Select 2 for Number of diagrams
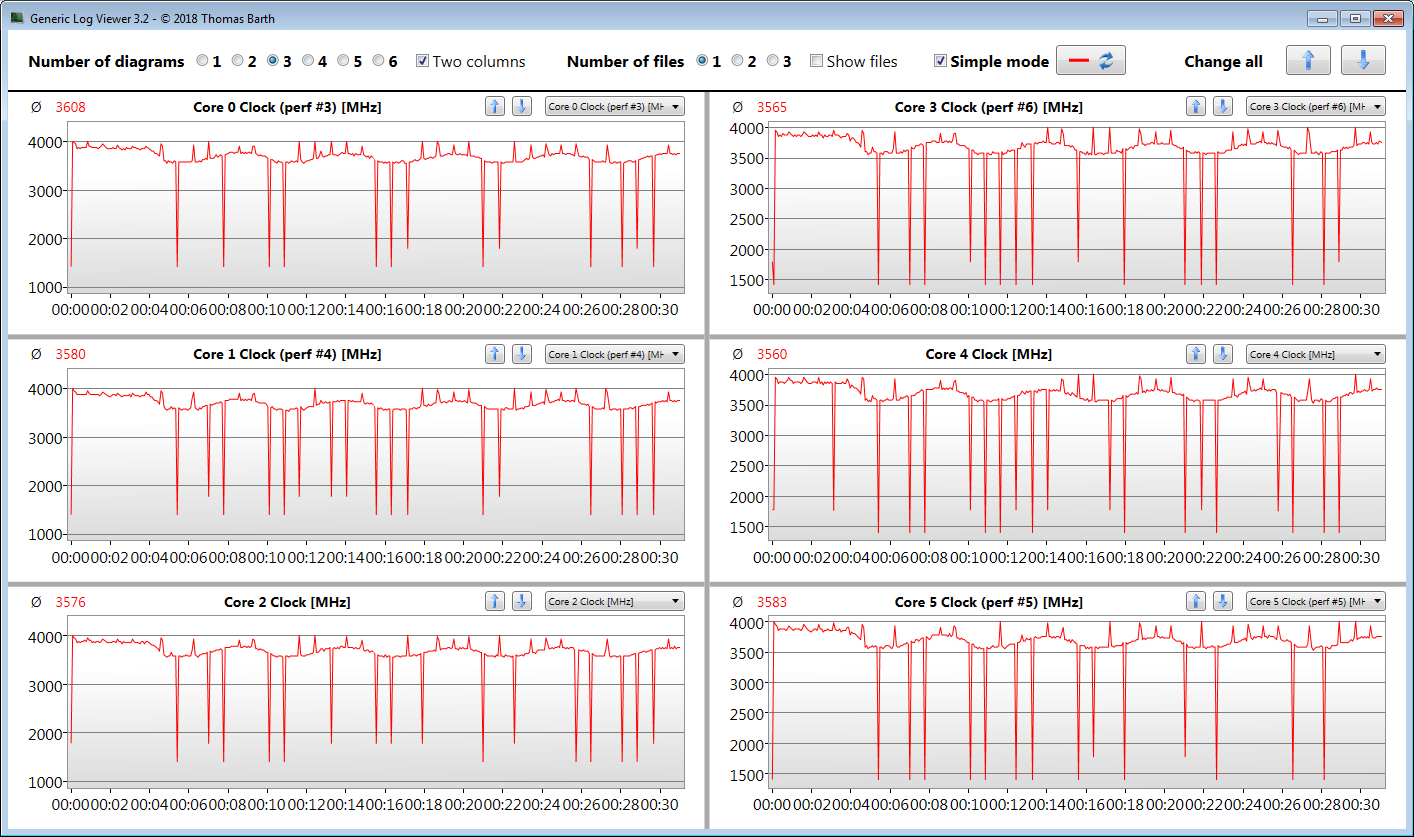This screenshot has width=1414, height=837. pos(238,61)
